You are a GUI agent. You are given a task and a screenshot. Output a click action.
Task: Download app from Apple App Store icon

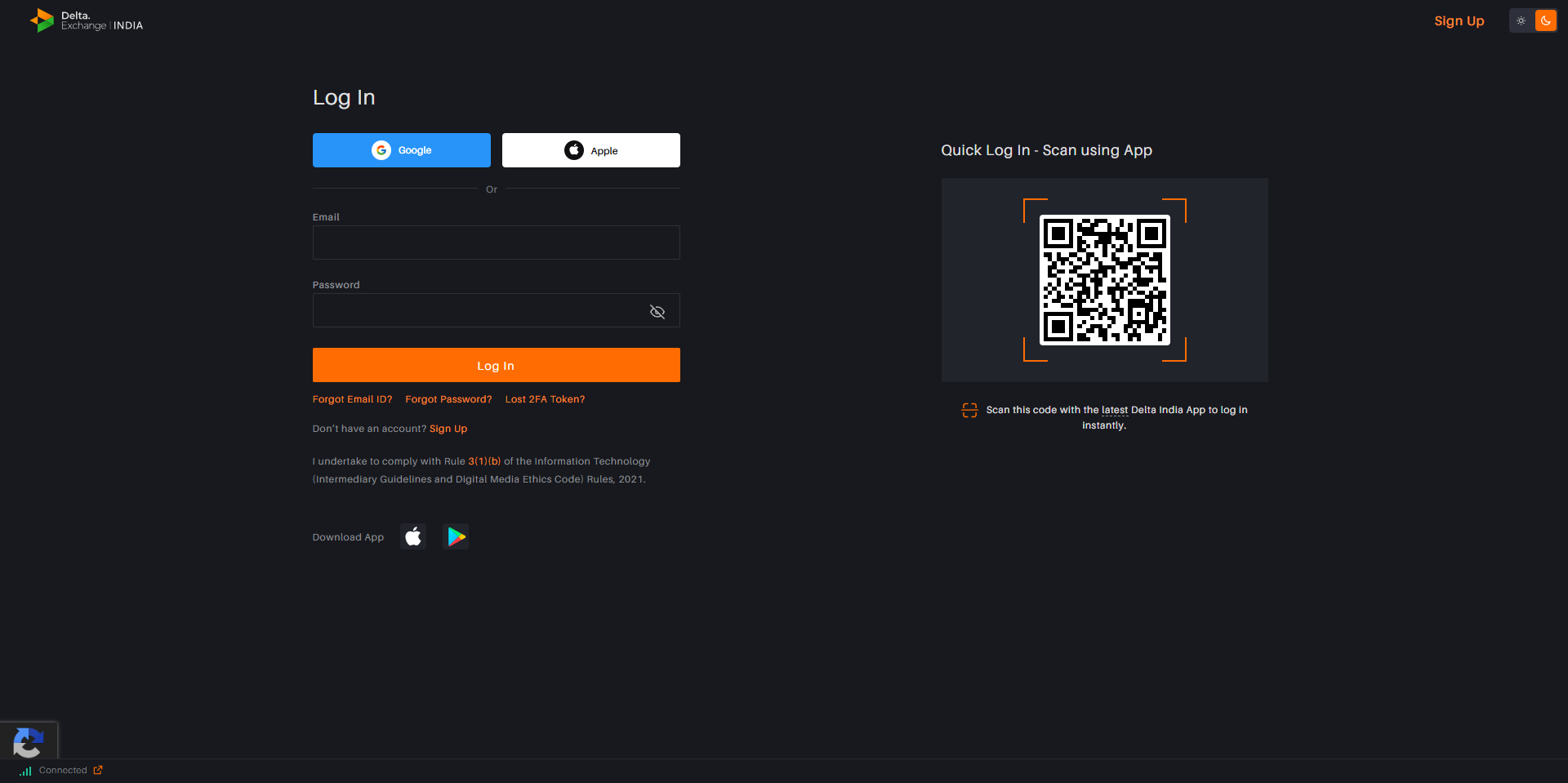413,536
